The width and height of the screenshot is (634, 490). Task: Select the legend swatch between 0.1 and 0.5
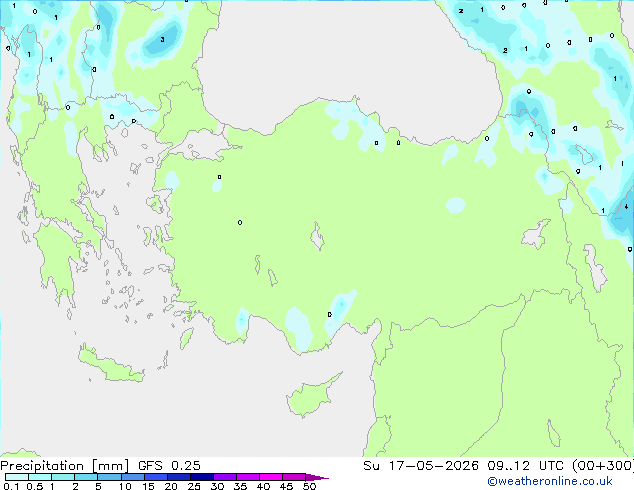pyautogui.click(x=17, y=477)
